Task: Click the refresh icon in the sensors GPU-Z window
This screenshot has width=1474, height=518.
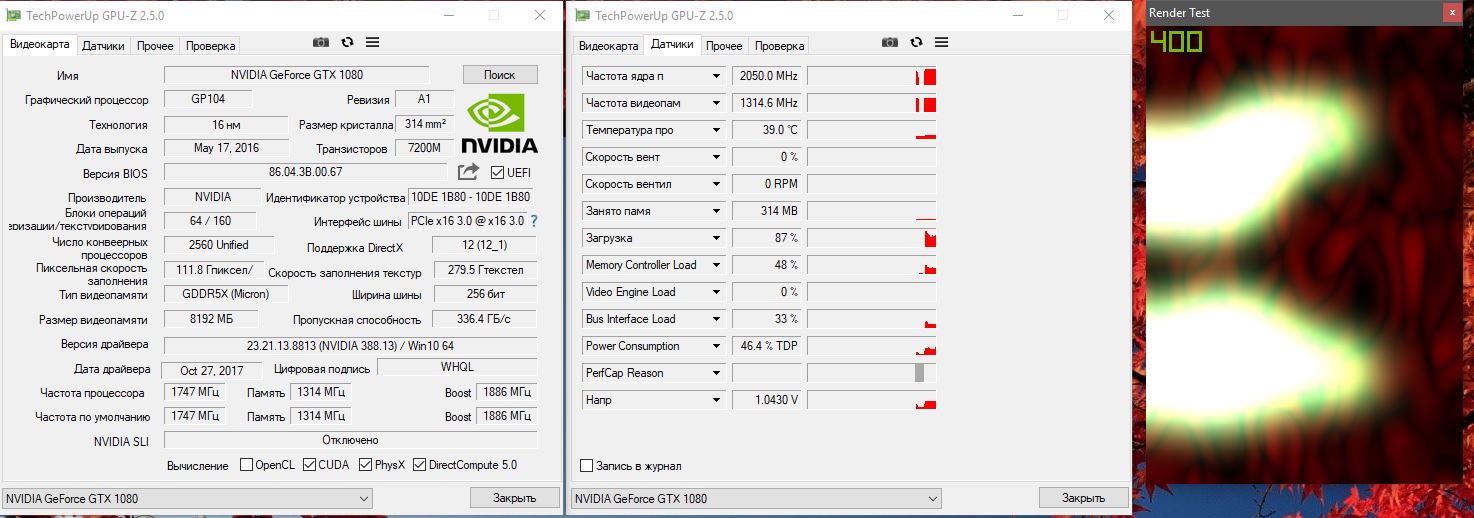Action: tap(916, 43)
